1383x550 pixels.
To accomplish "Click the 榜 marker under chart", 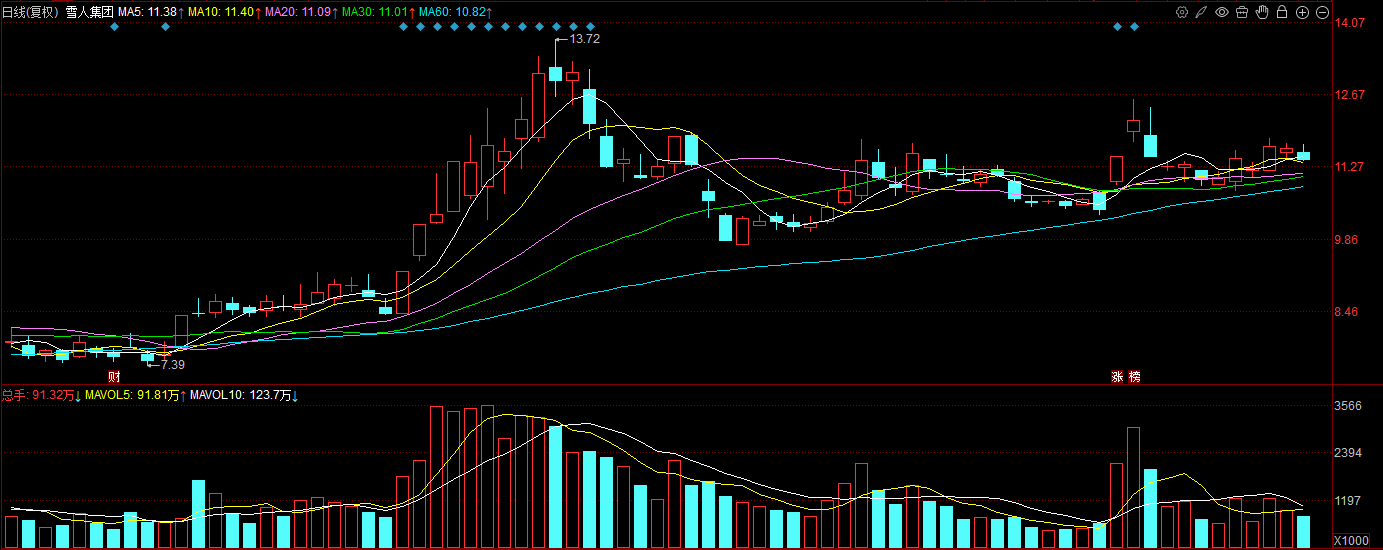I will pyautogui.click(x=1134, y=376).
